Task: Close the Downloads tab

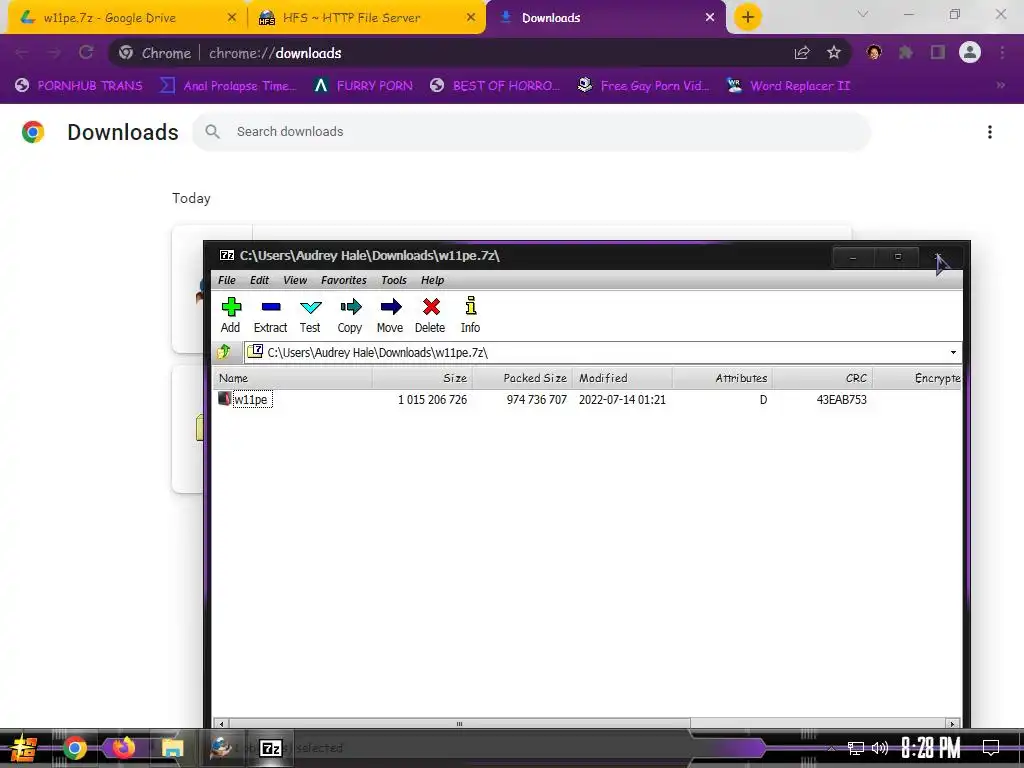Action: pyautogui.click(x=710, y=18)
